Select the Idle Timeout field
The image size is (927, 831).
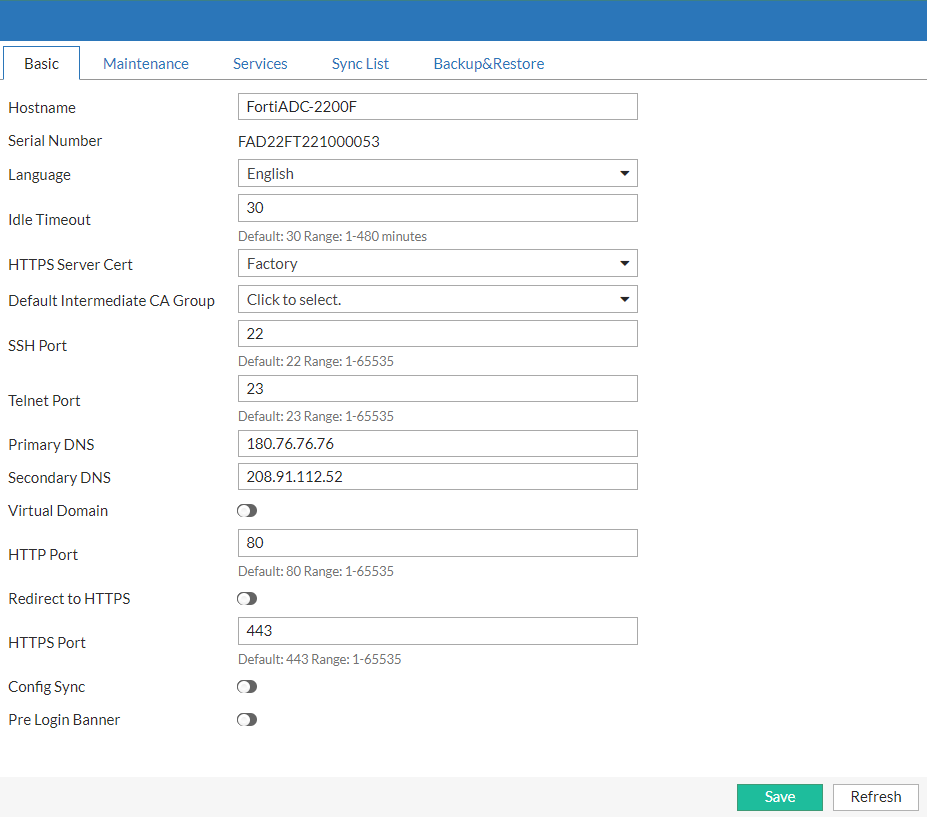point(437,208)
